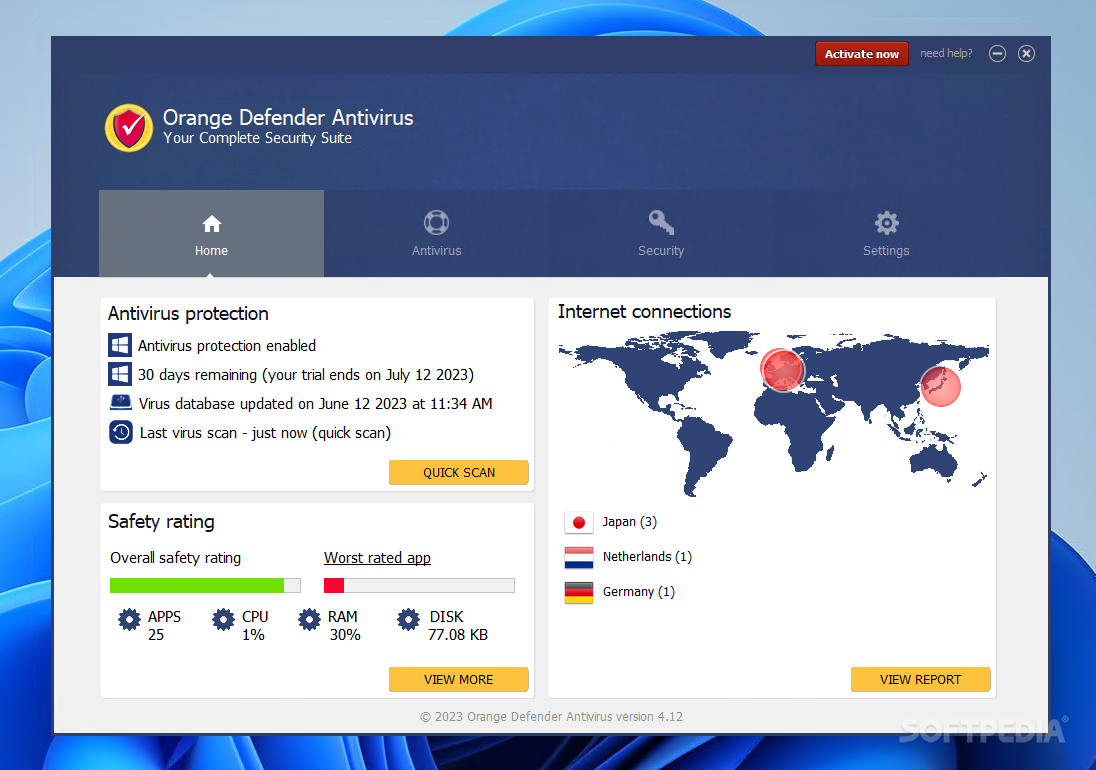Open the Home tab

click(211, 233)
